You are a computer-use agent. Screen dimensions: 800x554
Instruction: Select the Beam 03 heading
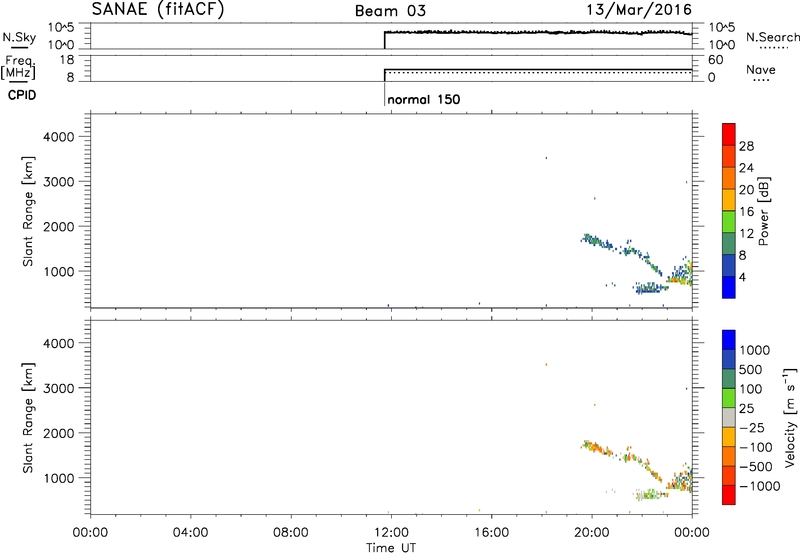[390, 11]
